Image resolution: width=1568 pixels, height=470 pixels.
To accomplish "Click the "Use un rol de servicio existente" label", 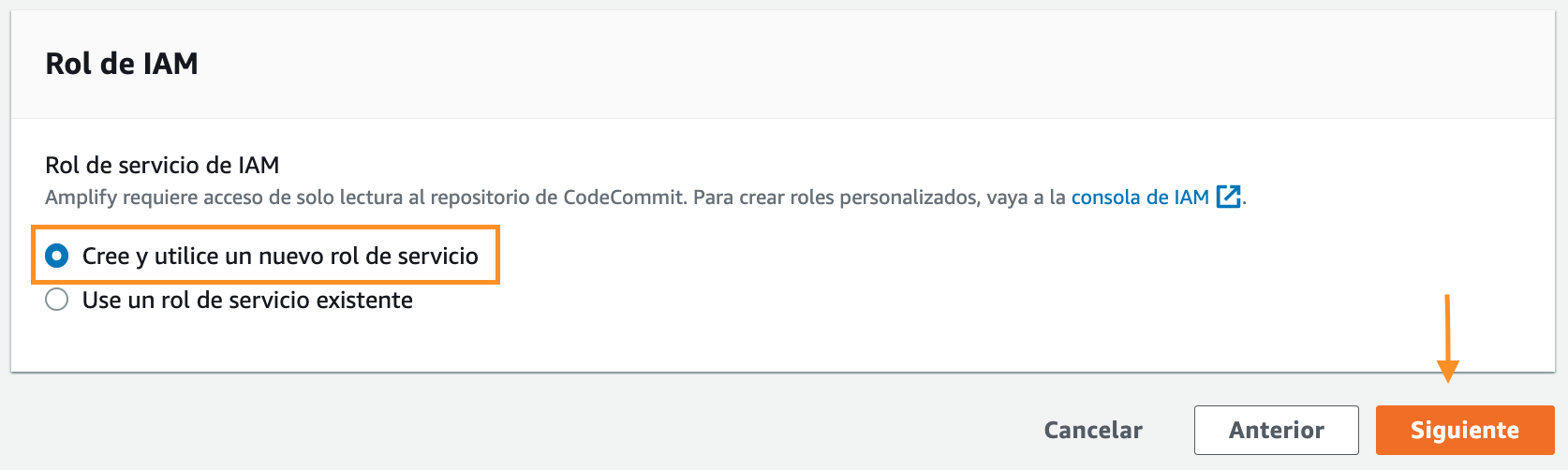I will coord(247,300).
